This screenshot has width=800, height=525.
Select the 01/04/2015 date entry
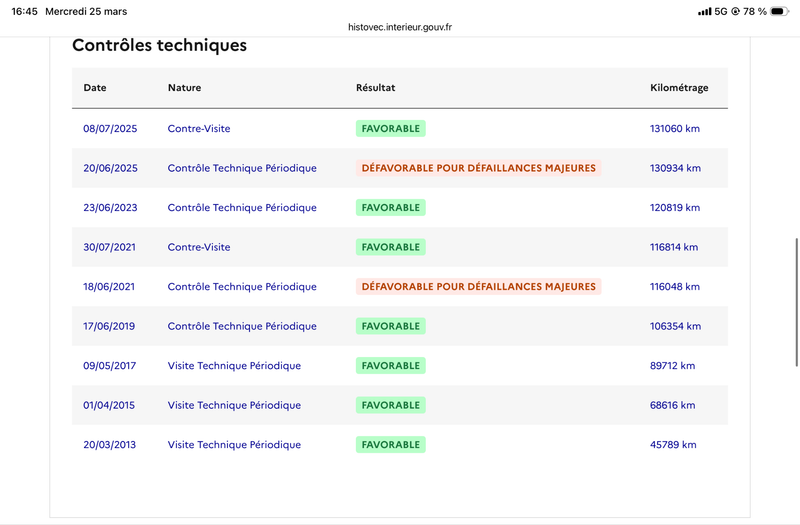pyautogui.click(x=109, y=405)
